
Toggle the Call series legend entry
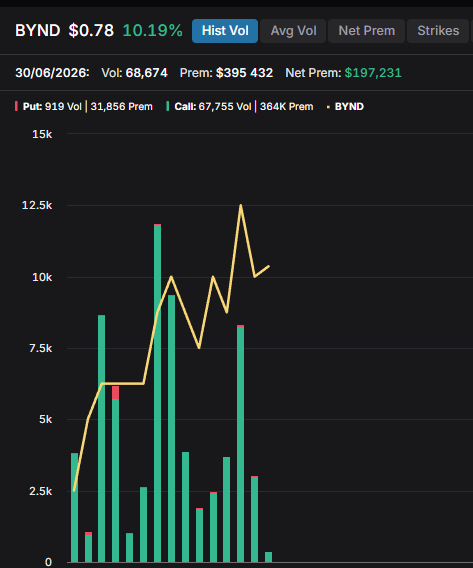click(240, 106)
